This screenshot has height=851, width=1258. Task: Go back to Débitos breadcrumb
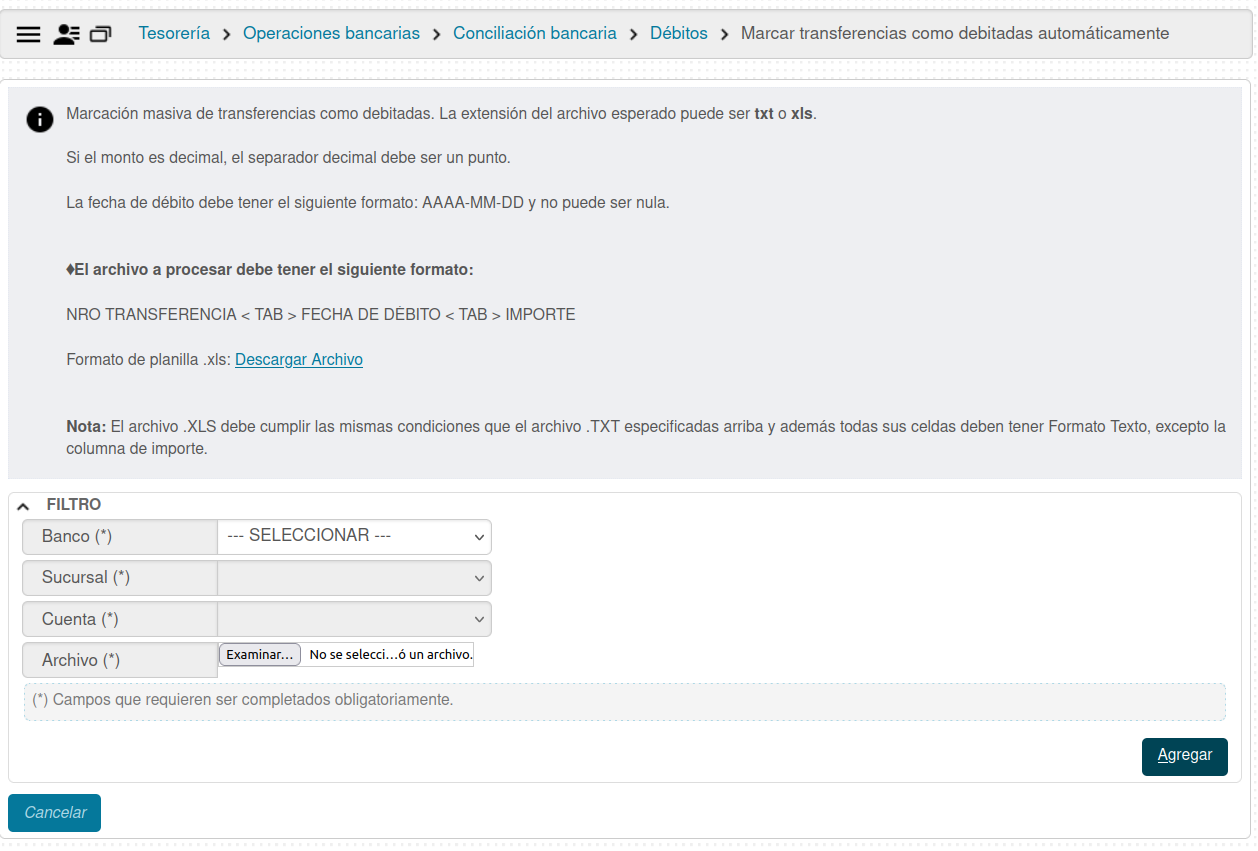click(x=678, y=34)
